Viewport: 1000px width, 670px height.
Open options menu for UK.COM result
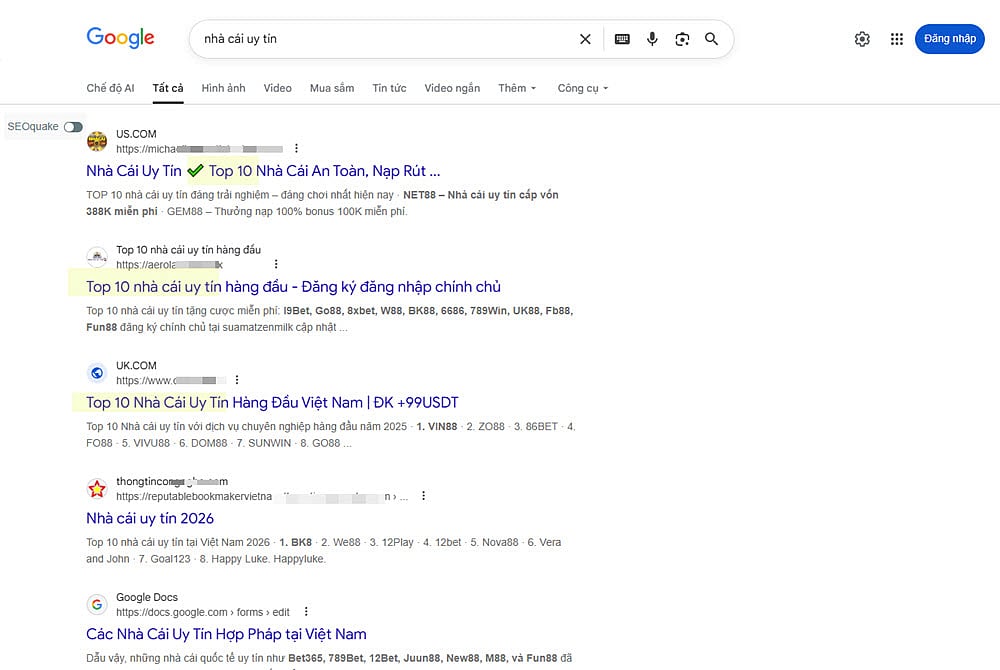237,380
